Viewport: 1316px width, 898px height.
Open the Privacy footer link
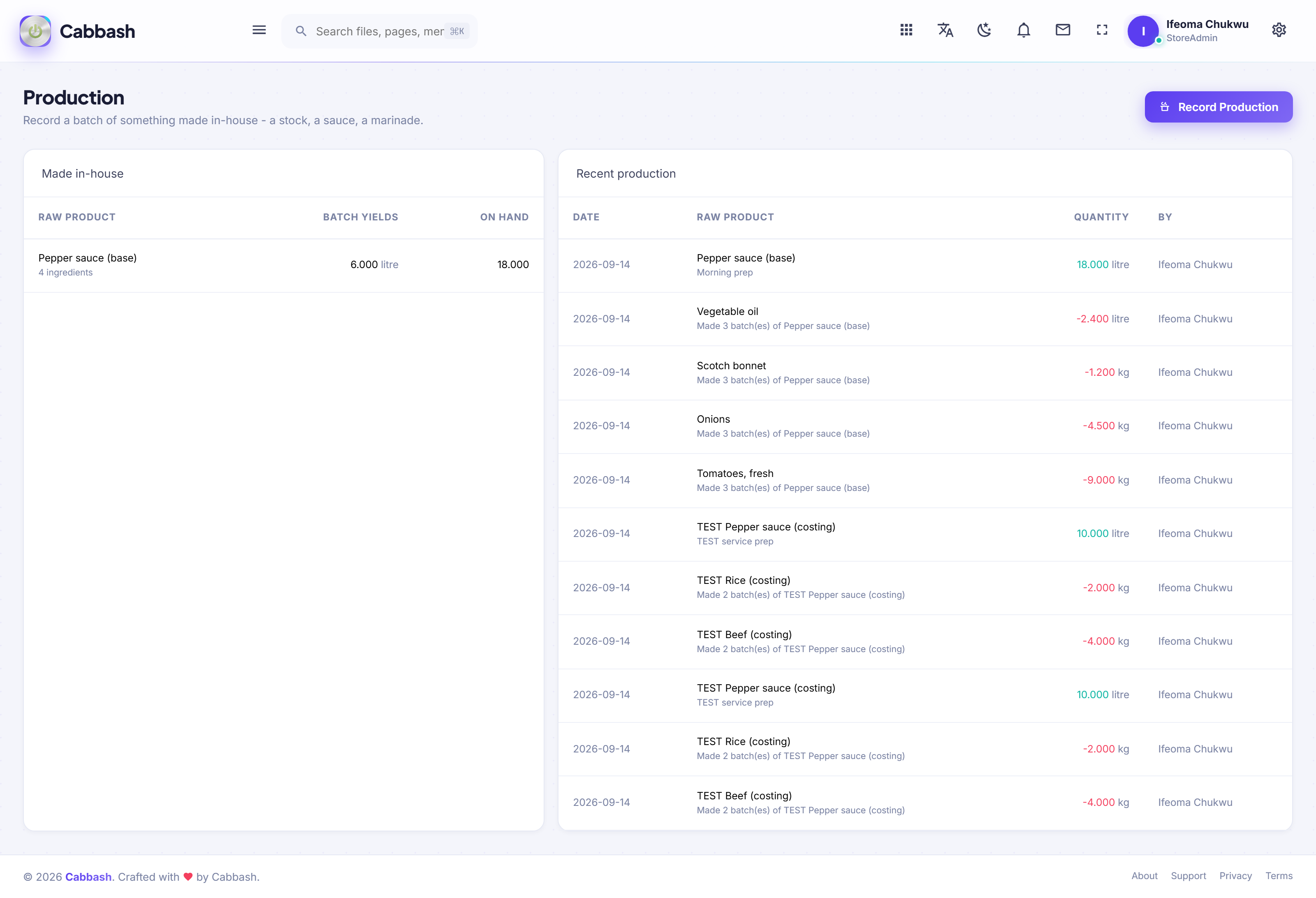[x=1235, y=876]
